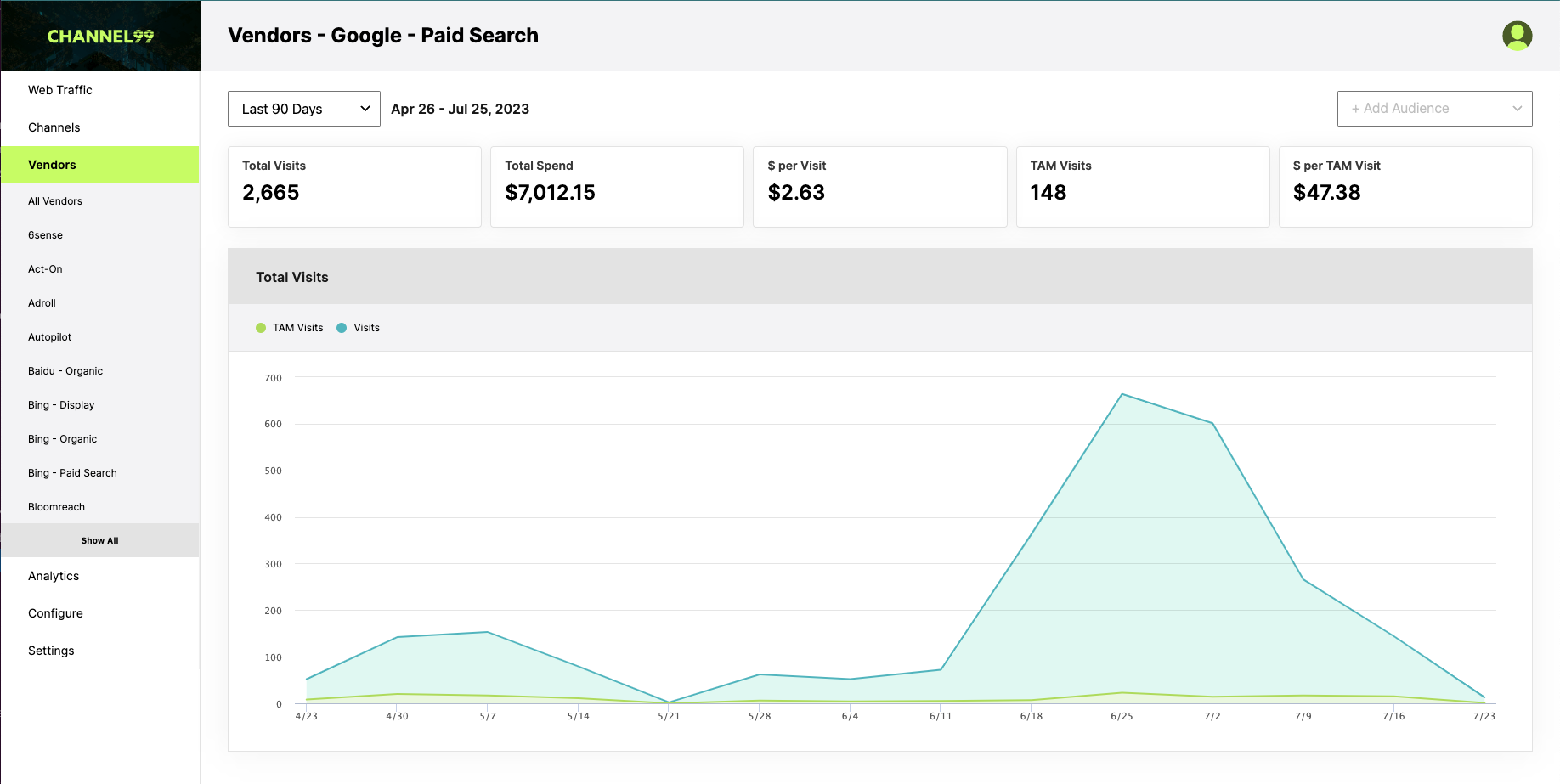Click the TAM Visits 148 card
The height and width of the screenshot is (784, 1560).
click(x=1143, y=187)
